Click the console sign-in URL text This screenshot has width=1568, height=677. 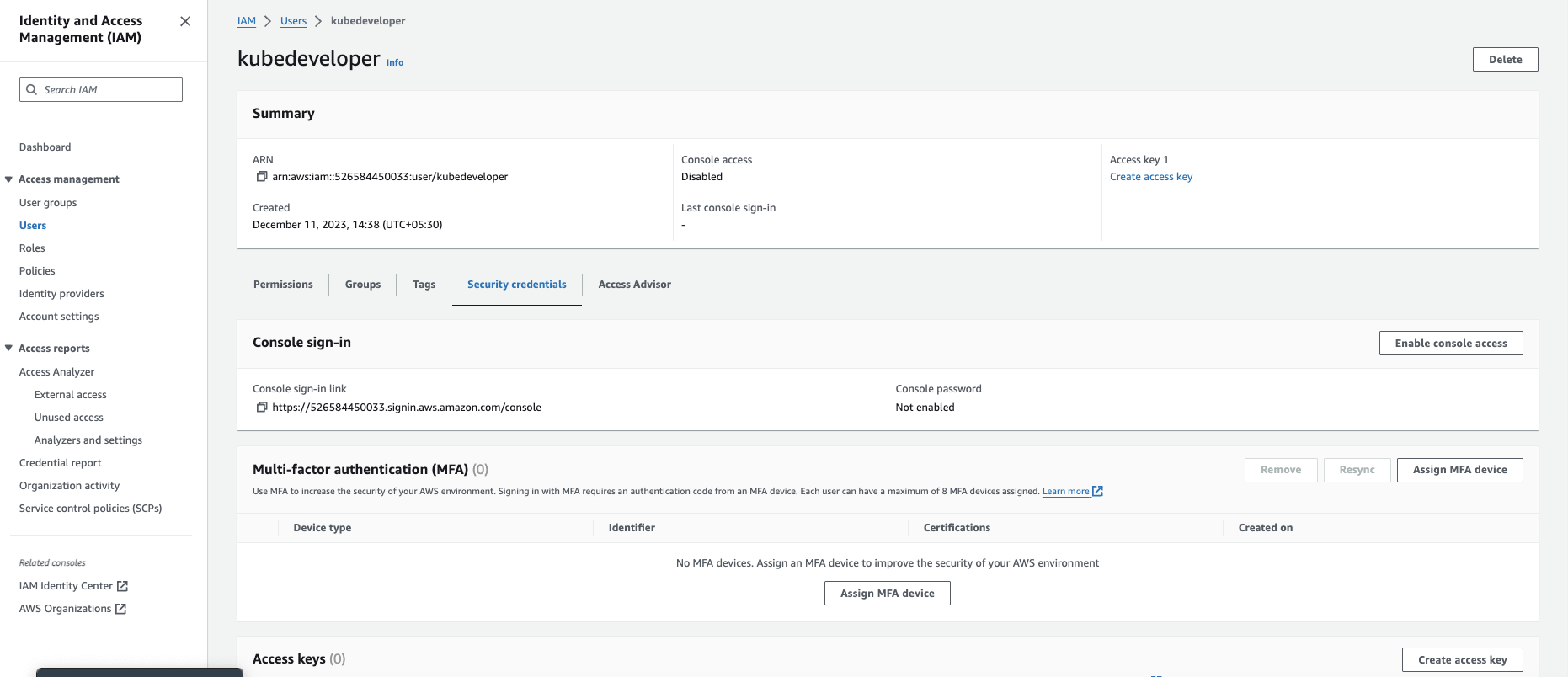(x=407, y=408)
